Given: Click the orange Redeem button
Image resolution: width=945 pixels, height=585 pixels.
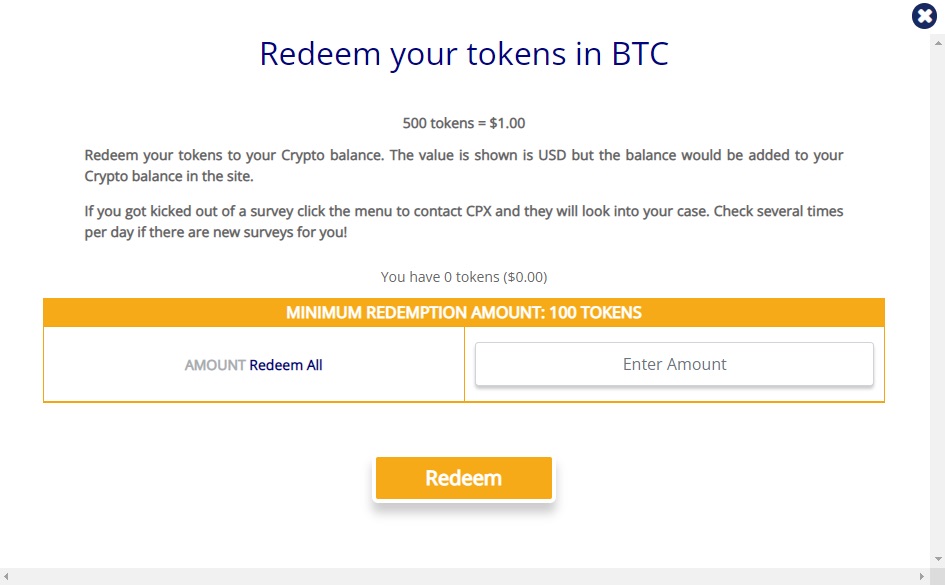Looking at the screenshot, I should click(x=463, y=478).
